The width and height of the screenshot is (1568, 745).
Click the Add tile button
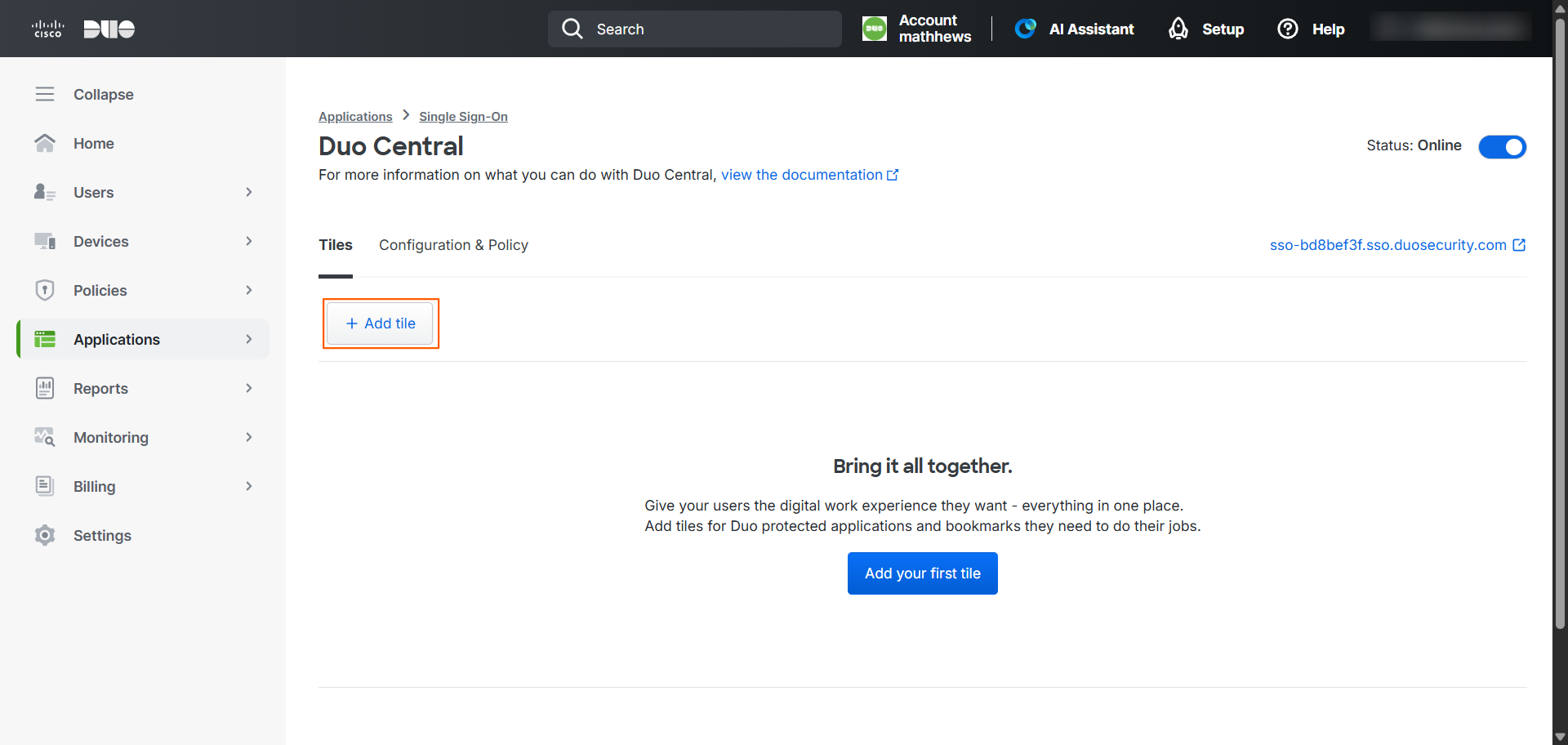[x=381, y=323]
